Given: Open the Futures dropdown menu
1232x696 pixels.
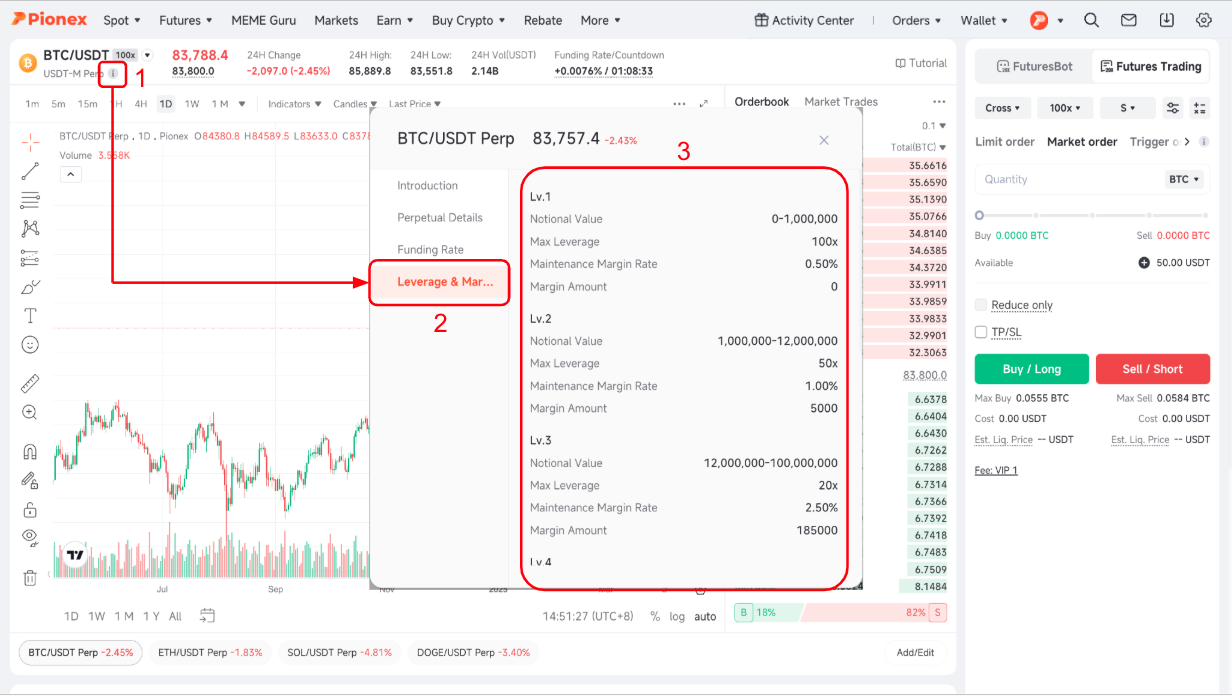Looking at the screenshot, I should coord(187,20).
